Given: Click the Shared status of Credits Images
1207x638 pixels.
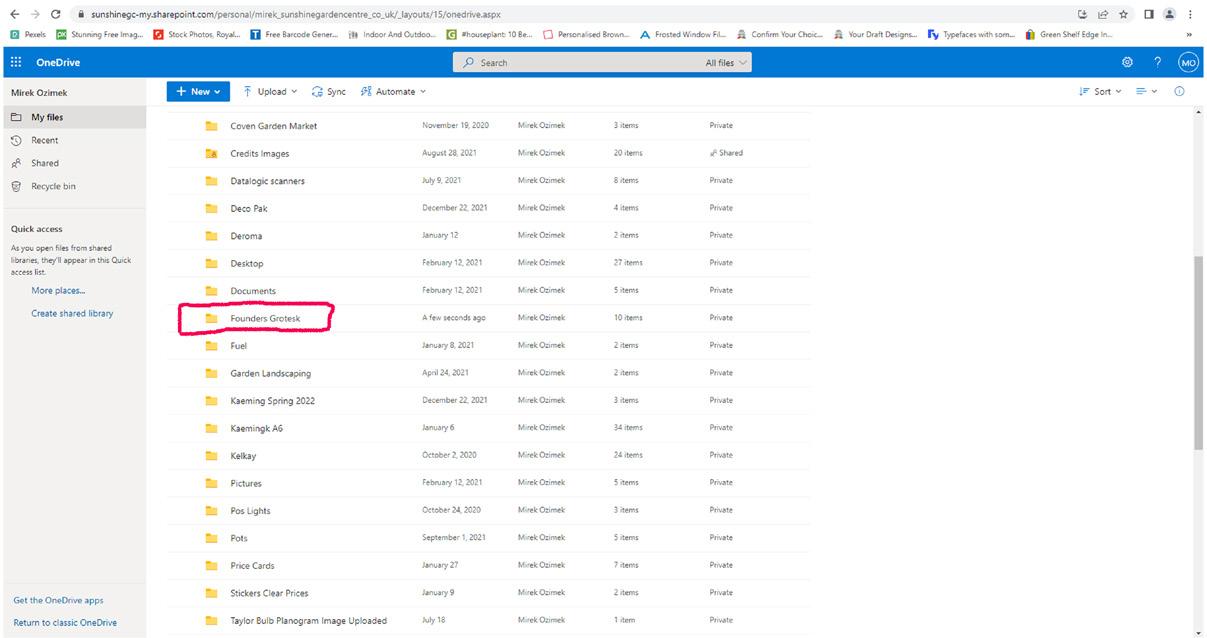Looking at the screenshot, I should 727,153.
